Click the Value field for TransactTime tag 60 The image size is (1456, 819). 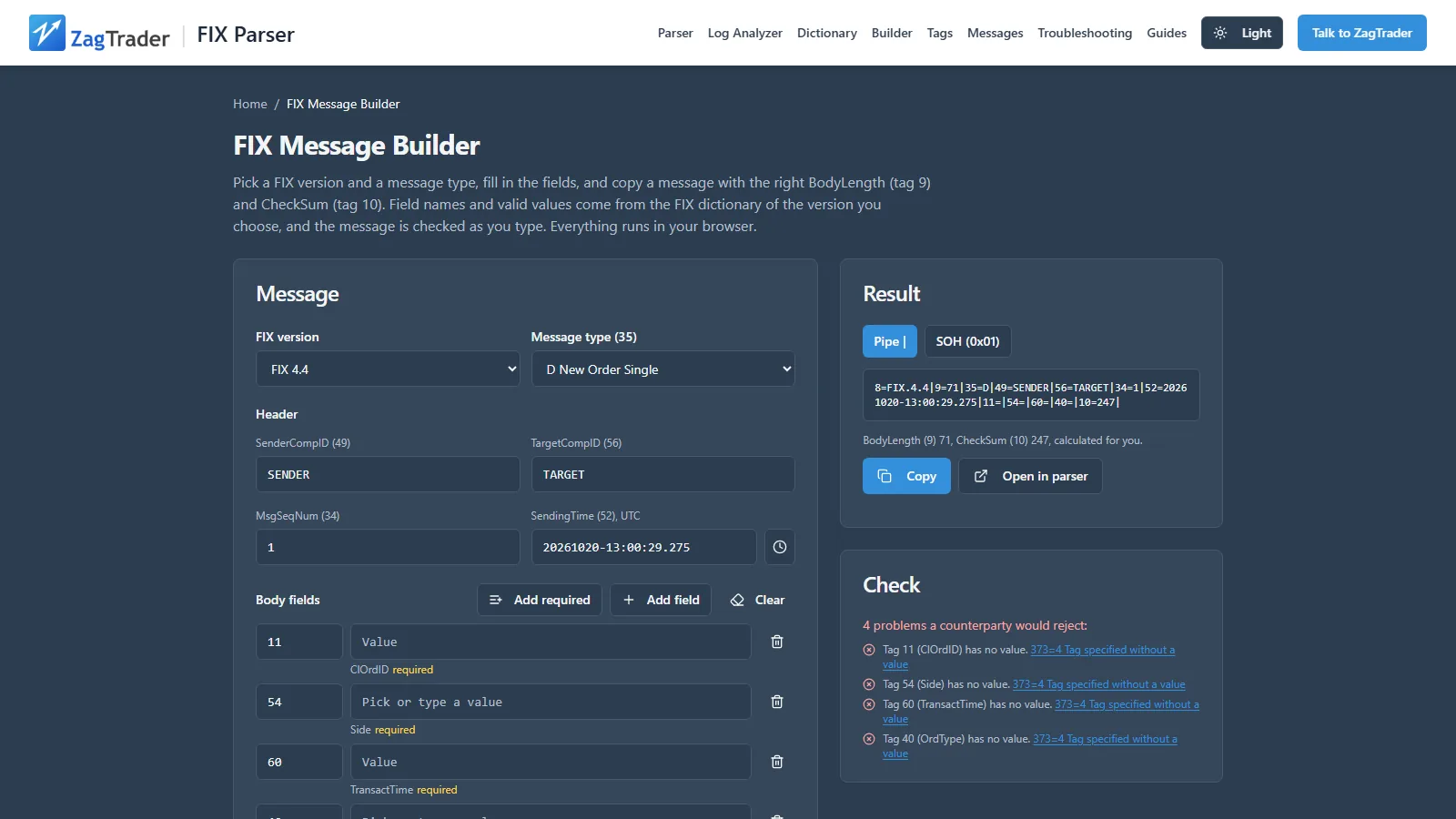551,762
